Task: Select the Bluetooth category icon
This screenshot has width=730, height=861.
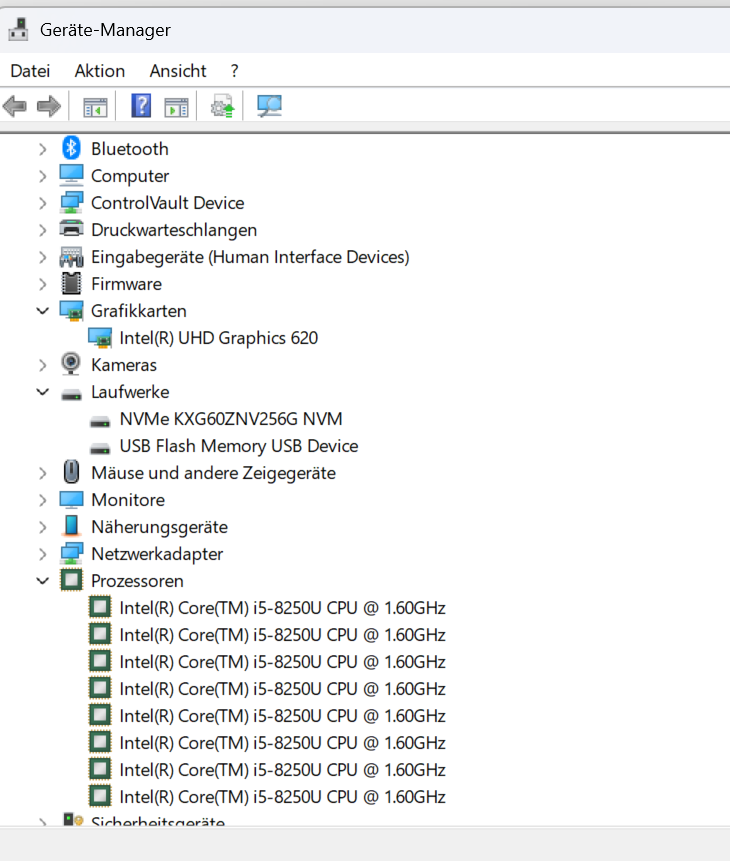Action: tap(71, 148)
